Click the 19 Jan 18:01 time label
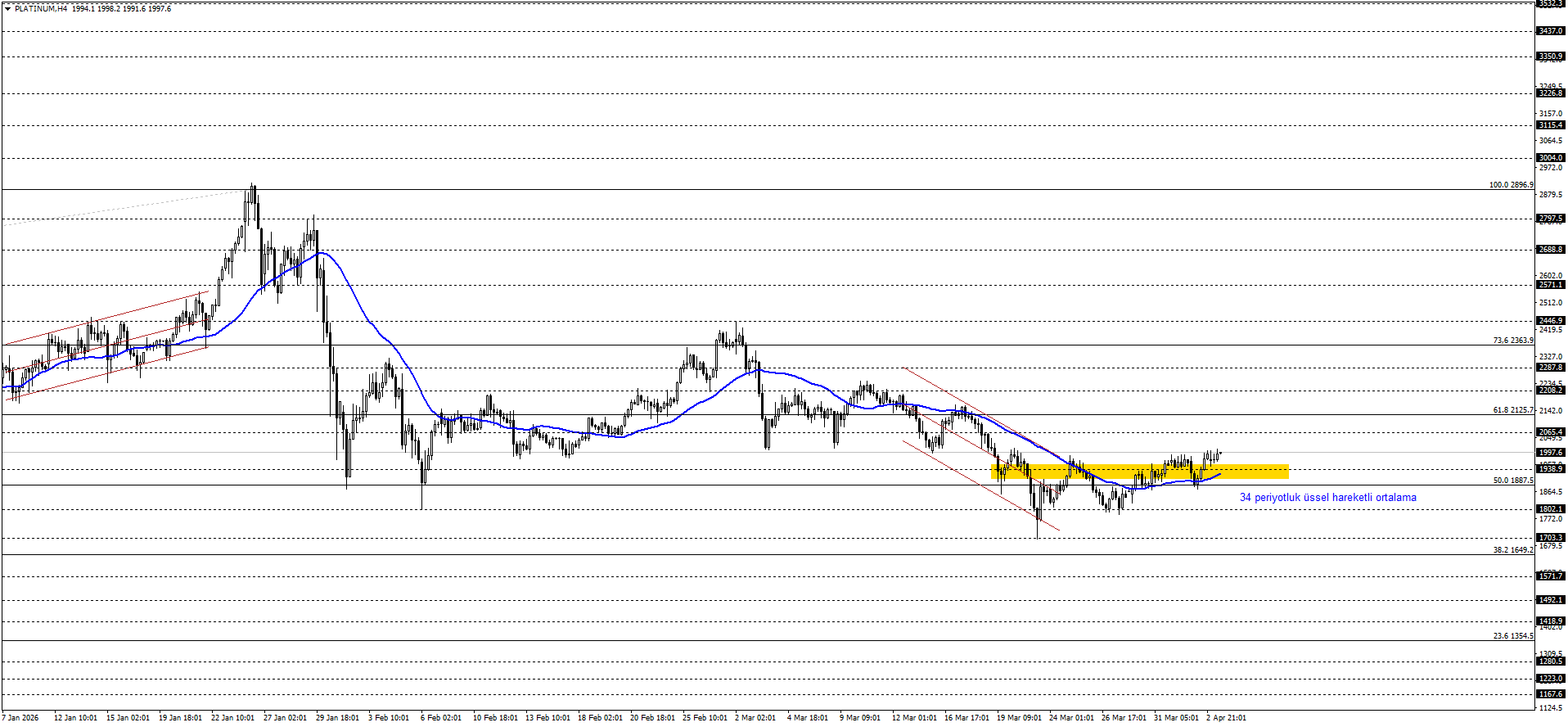Image resolution: width=1568 pixels, height=727 pixels. (x=180, y=718)
